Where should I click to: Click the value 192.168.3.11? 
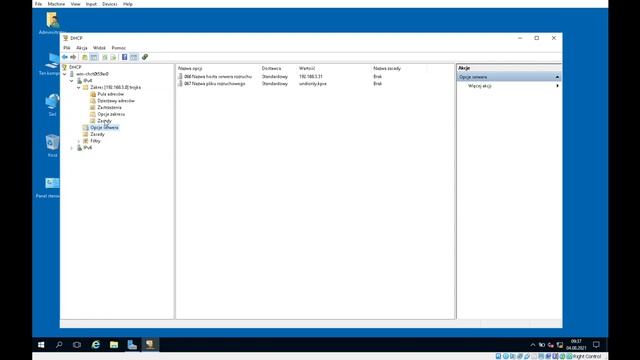tap(311, 77)
